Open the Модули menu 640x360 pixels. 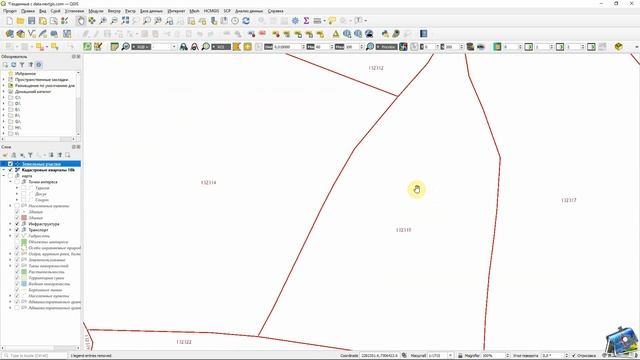point(96,11)
